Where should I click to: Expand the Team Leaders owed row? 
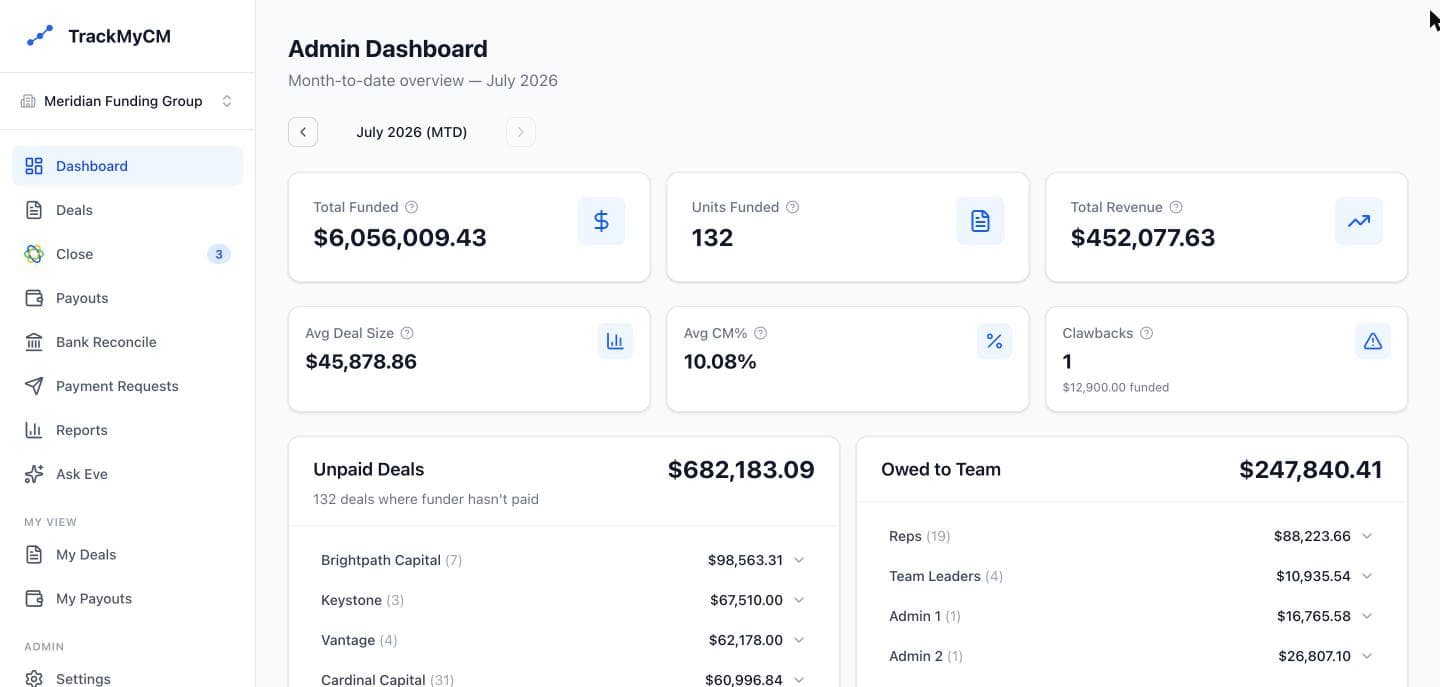(x=1131, y=576)
